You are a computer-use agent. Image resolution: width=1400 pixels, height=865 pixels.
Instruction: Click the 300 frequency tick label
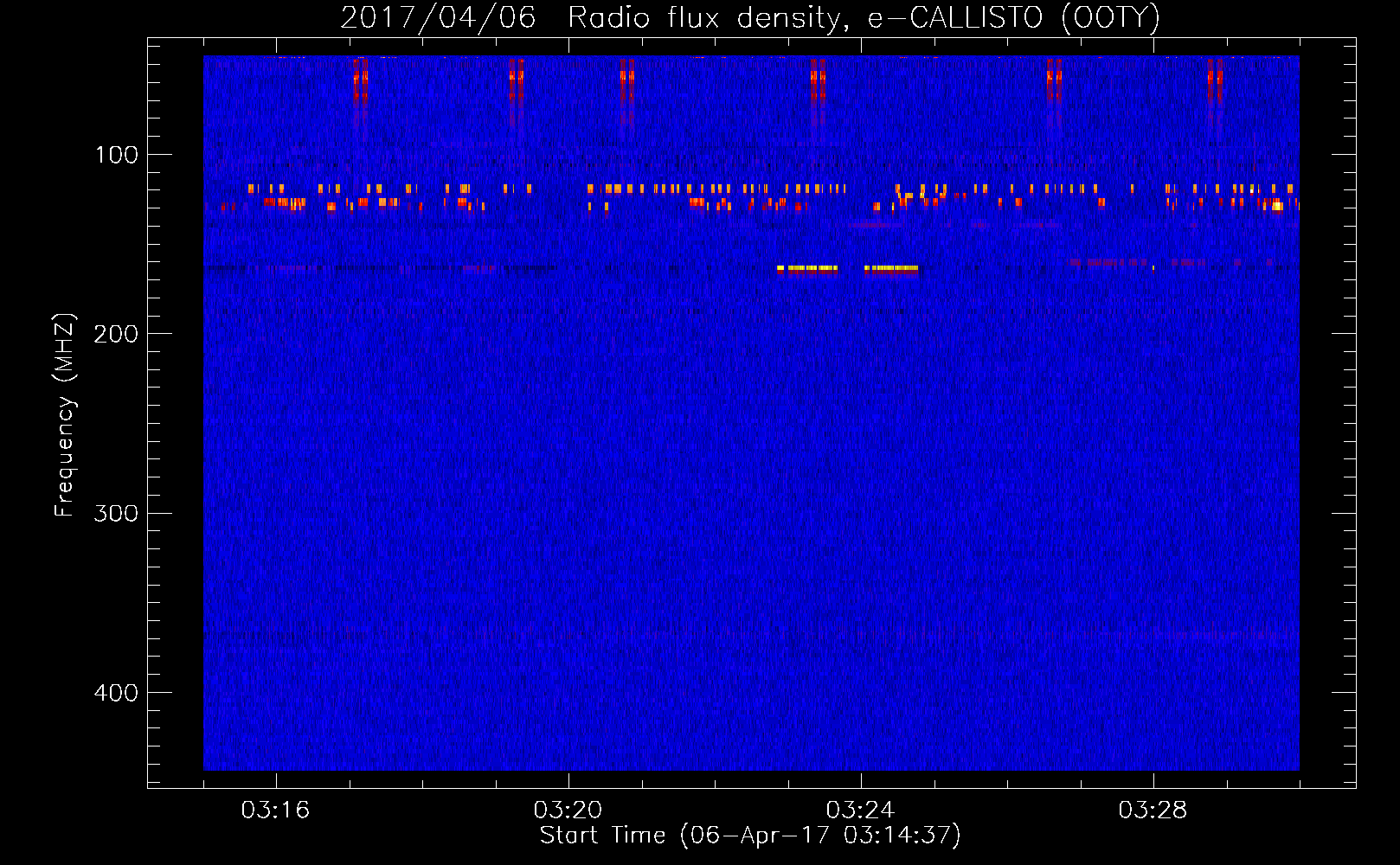point(116,513)
